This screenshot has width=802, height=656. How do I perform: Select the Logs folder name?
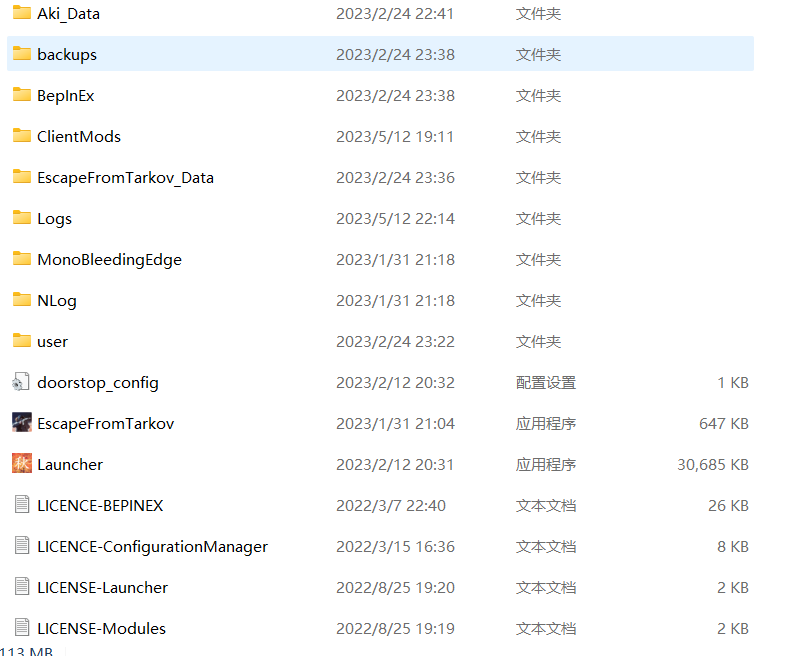pos(54,219)
